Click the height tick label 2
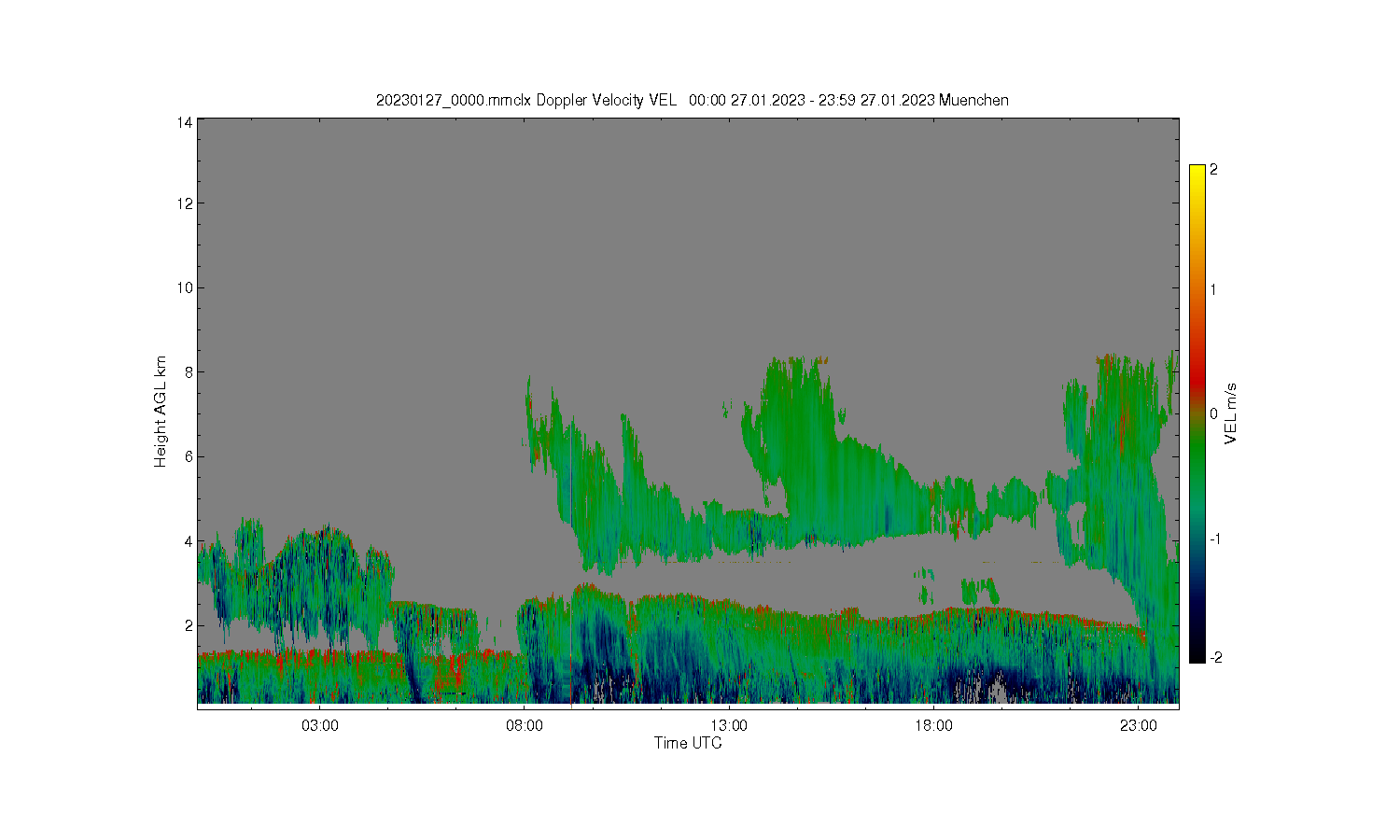 189,625
